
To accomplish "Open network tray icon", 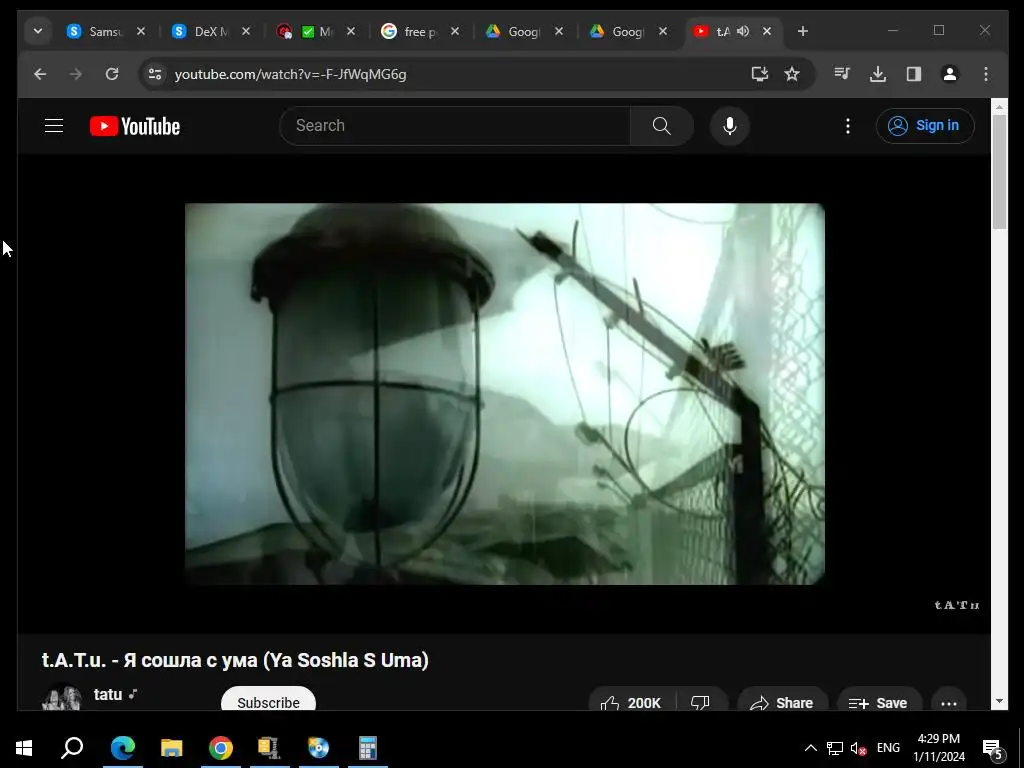I will 835,748.
